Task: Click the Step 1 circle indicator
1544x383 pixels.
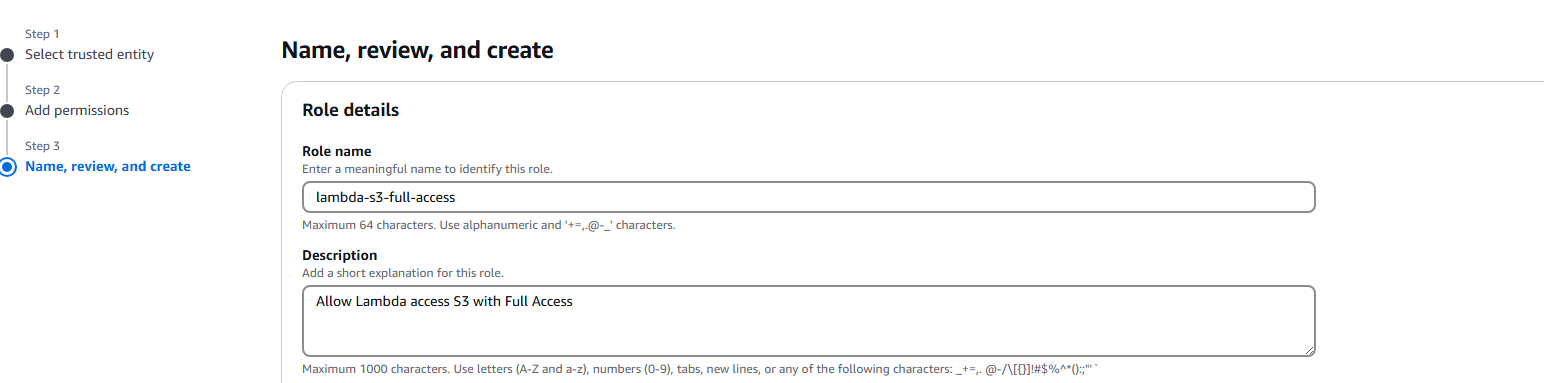Action: pos(7,55)
